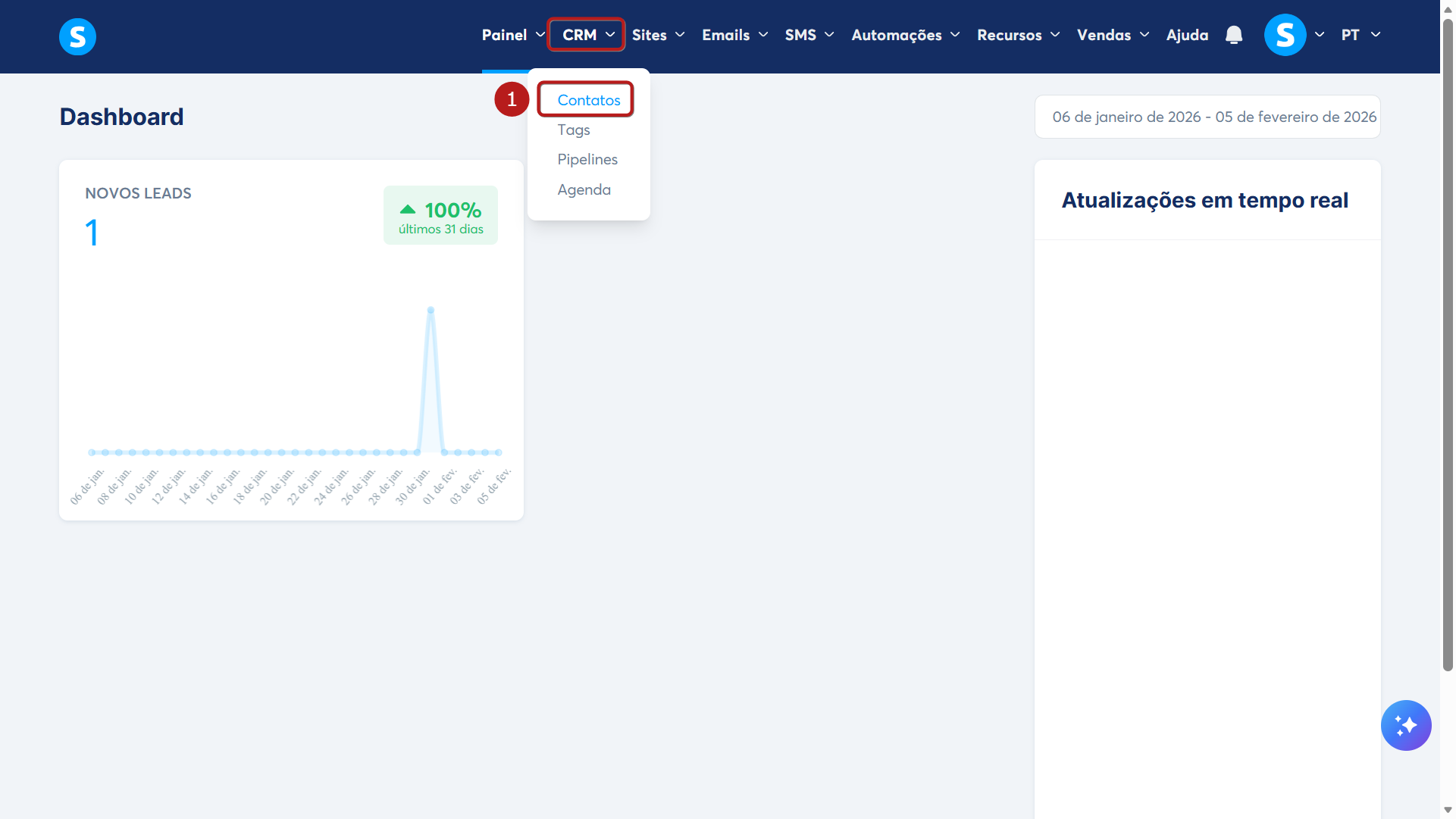Open the AI assistant sparkle button
This screenshot has width=1456, height=819.
[1406, 725]
